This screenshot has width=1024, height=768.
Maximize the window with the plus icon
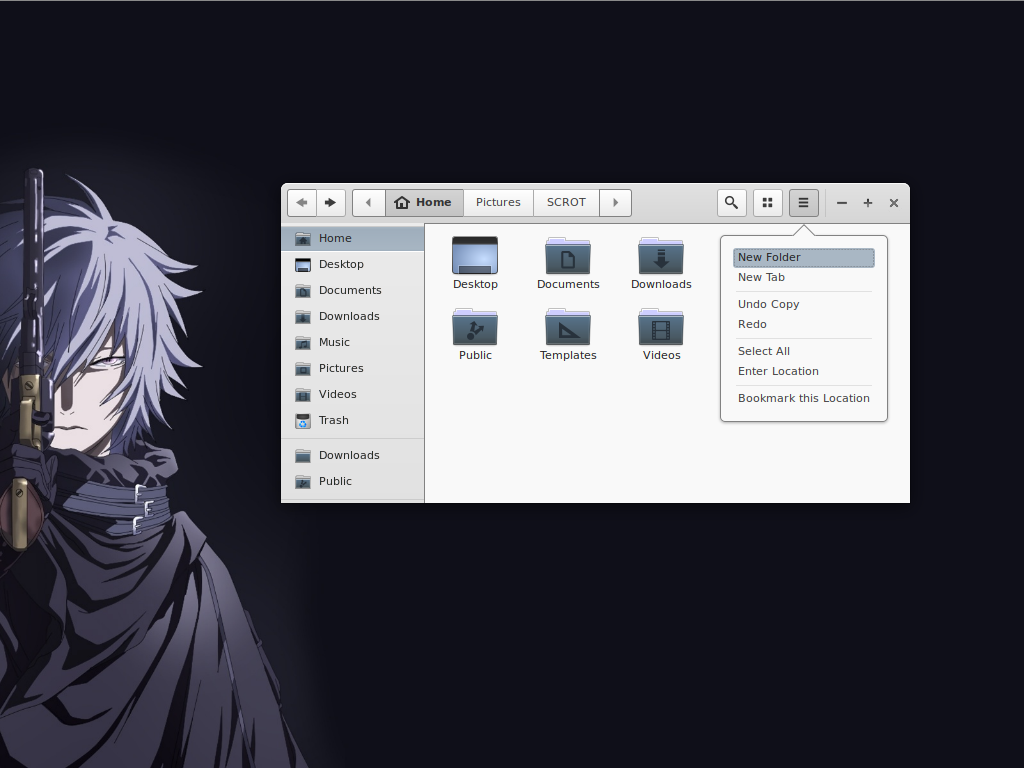868,203
